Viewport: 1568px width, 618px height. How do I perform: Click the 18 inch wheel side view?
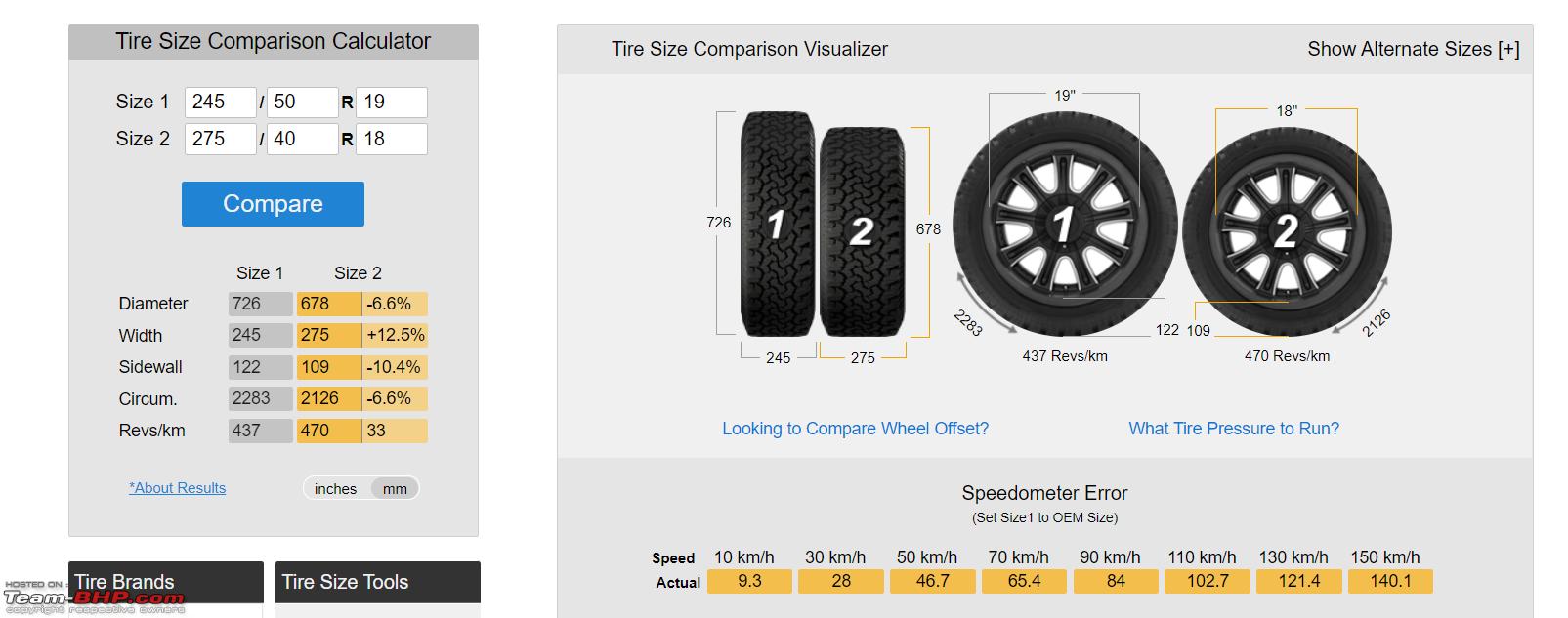pos(1287,232)
